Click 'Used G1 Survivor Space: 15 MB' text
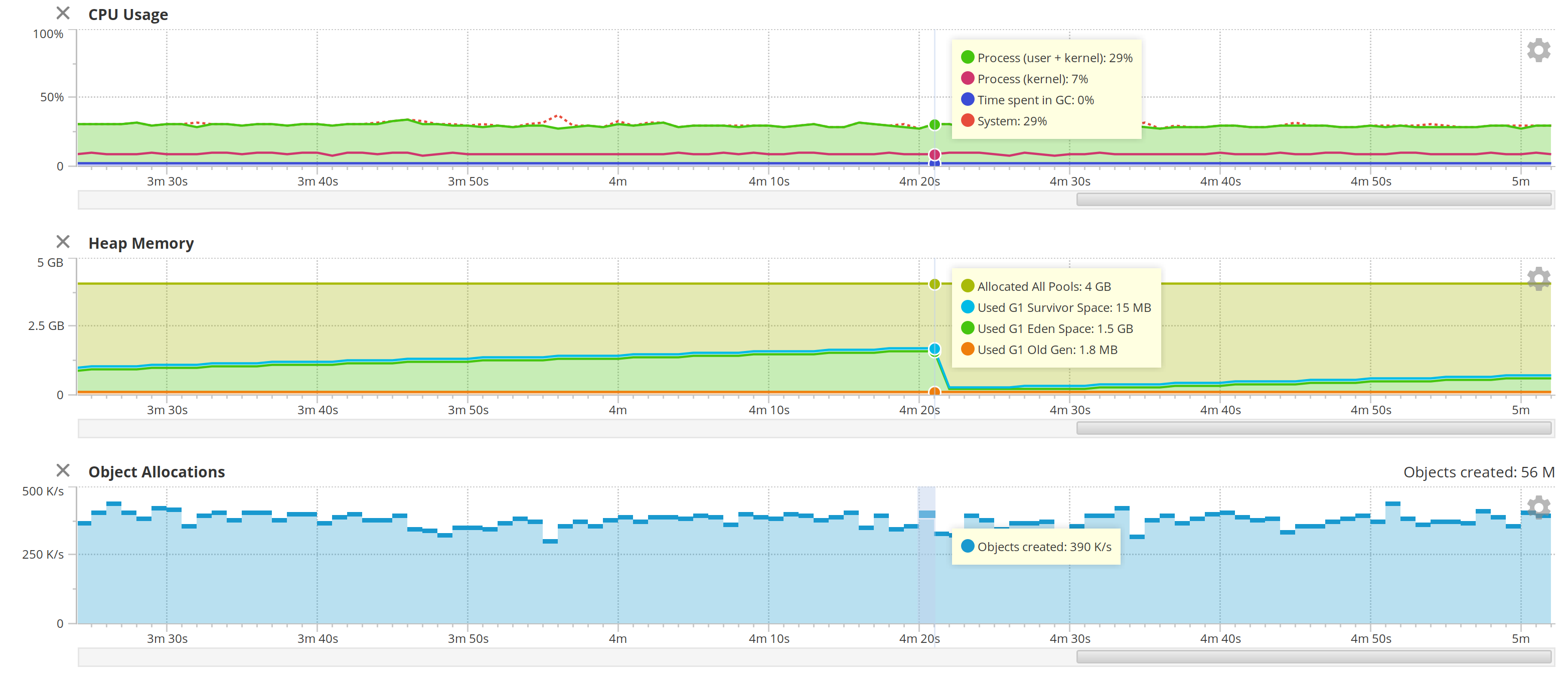 [1064, 308]
